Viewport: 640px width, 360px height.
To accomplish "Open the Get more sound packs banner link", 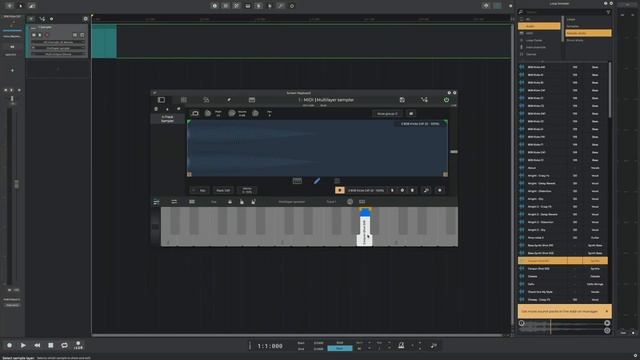I will [560, 311].
